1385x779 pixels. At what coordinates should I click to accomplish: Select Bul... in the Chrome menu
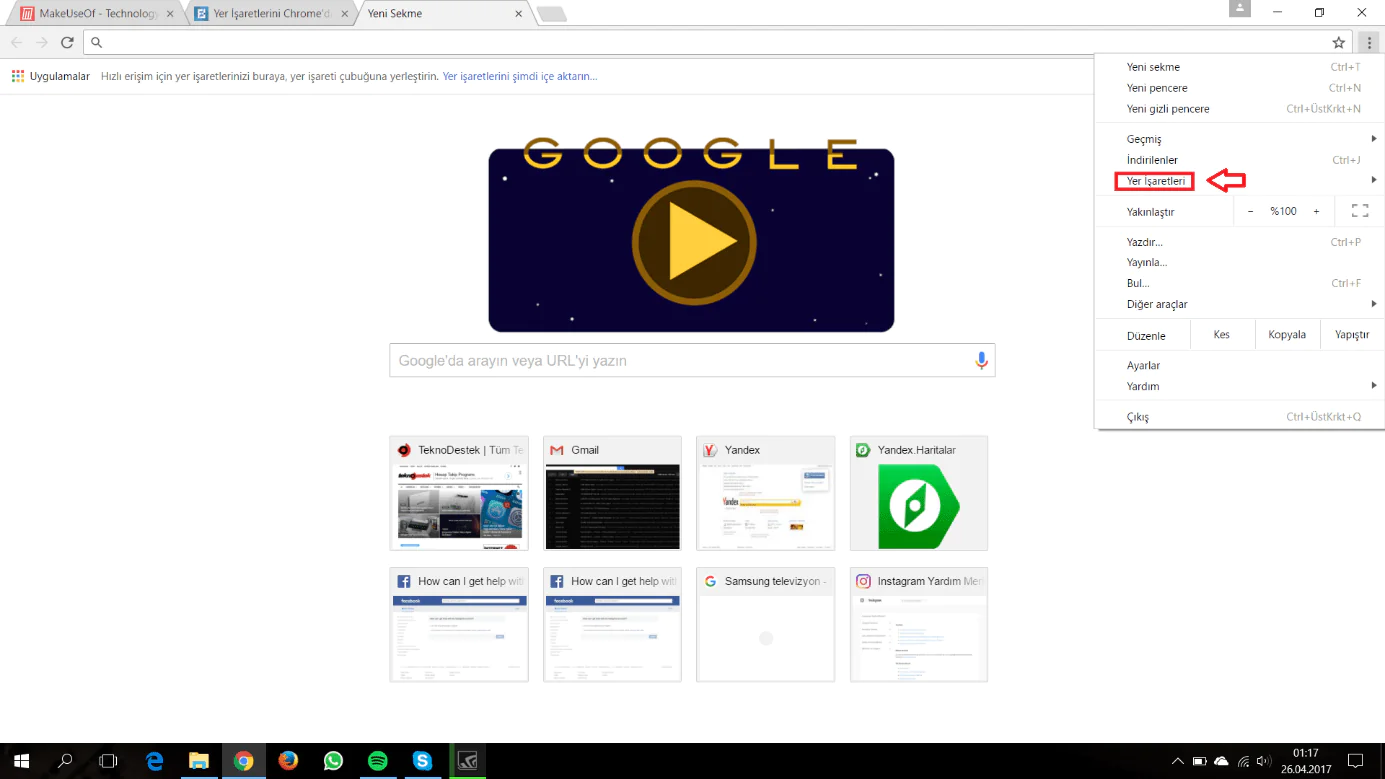click(1240, 283)
